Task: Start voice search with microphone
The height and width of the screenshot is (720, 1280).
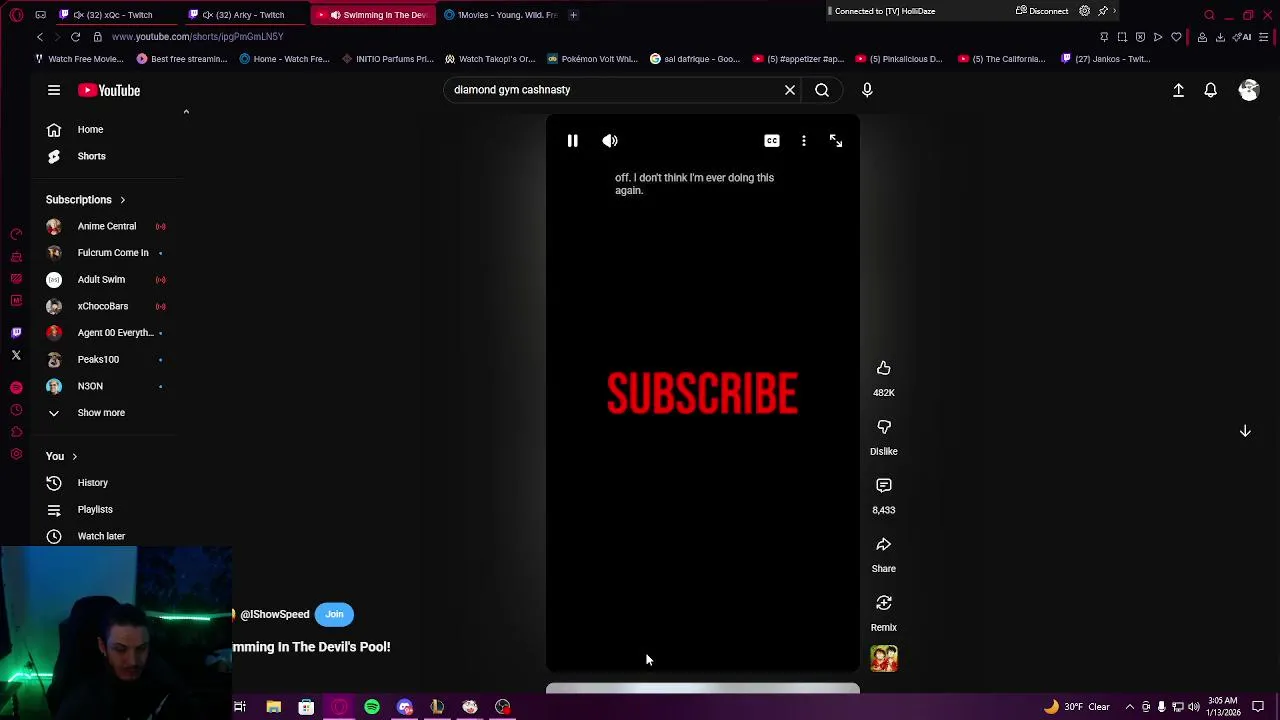Action: 867,90
